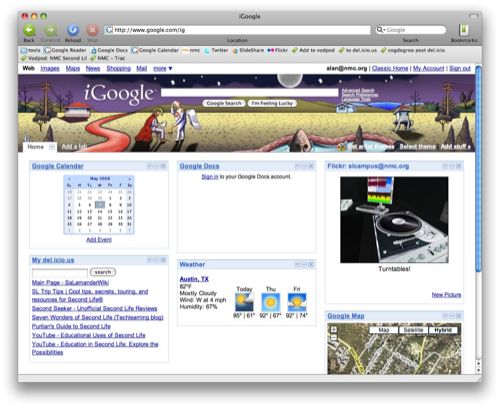Click 'Add stuff' link
This screenshot has width=500, height=407.
tap(455, 147)
